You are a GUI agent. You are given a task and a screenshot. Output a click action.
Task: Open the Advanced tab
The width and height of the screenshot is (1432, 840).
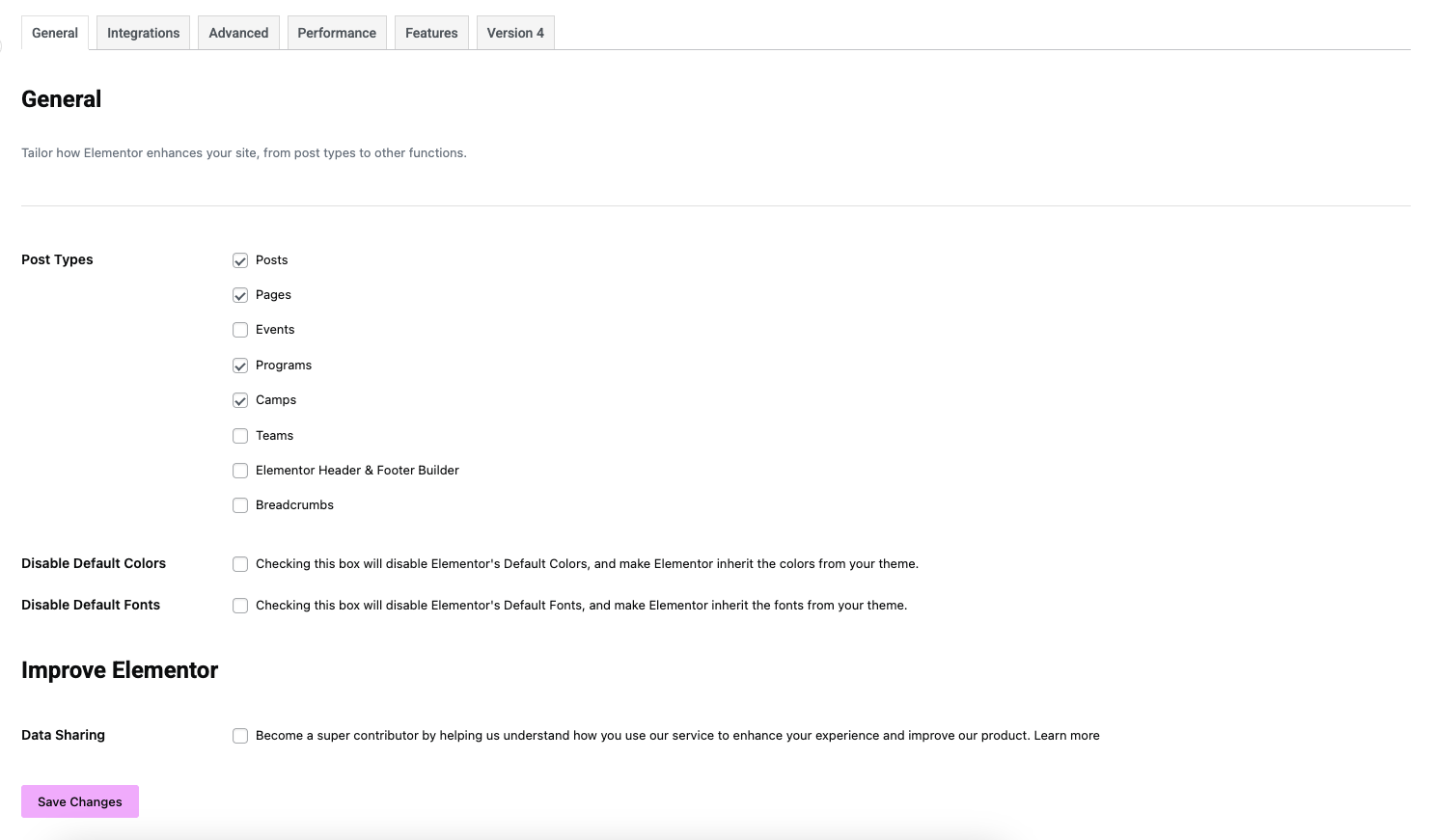tap(238, 33)
